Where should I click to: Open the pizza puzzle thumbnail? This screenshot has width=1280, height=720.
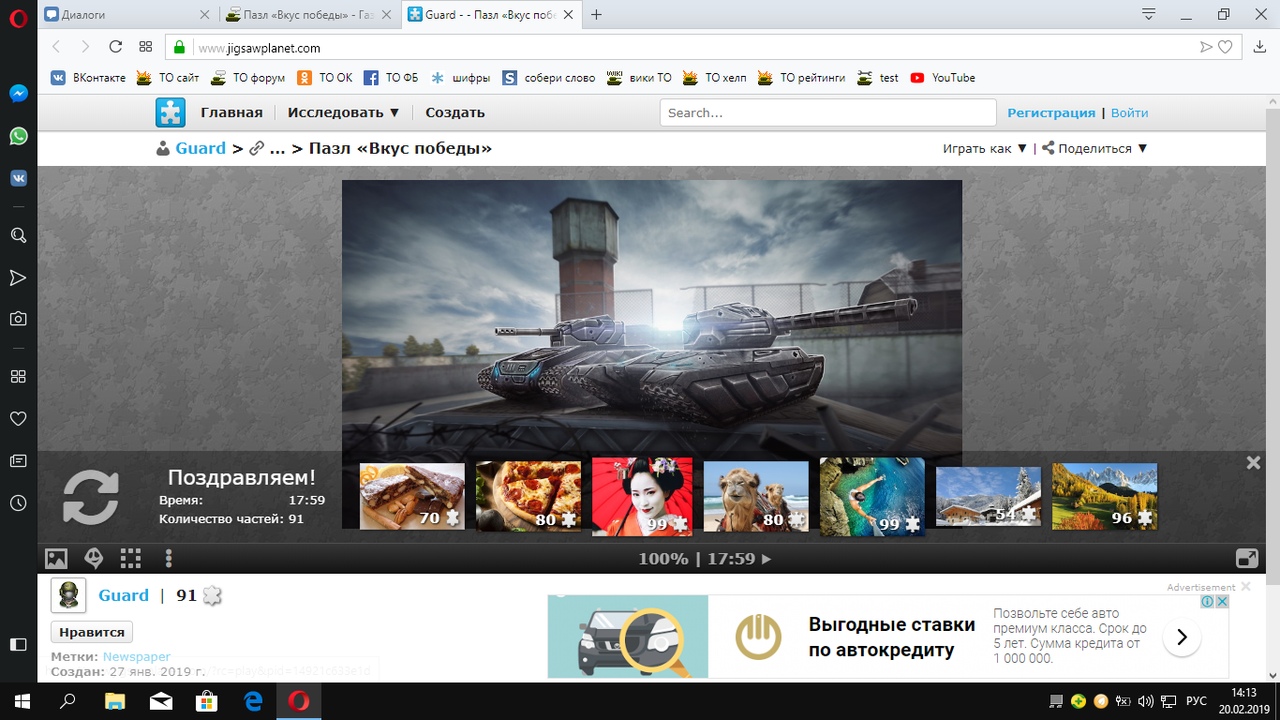tap(528, 496)
